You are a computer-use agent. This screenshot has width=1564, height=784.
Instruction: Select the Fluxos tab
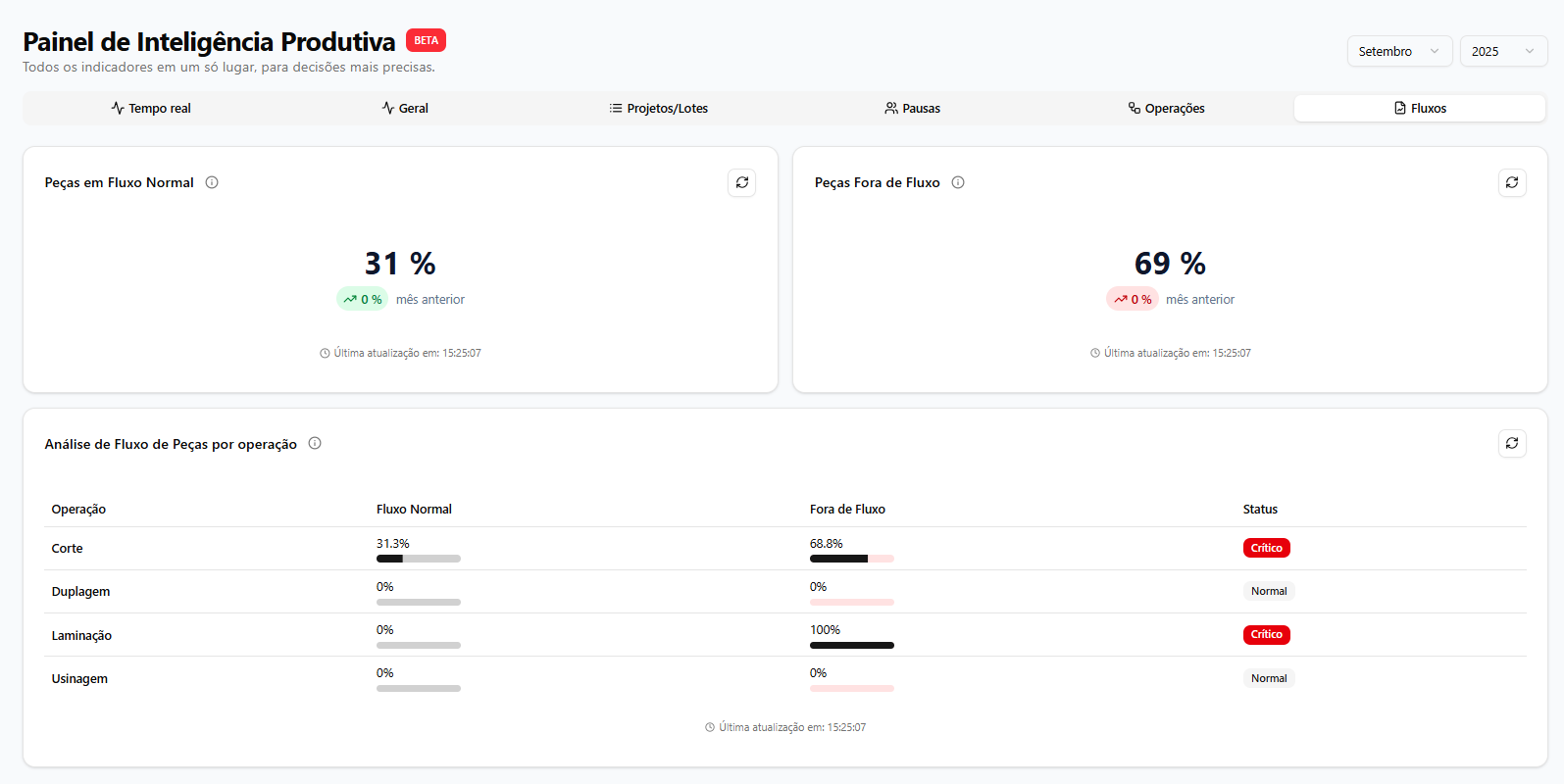point(1419,109)
